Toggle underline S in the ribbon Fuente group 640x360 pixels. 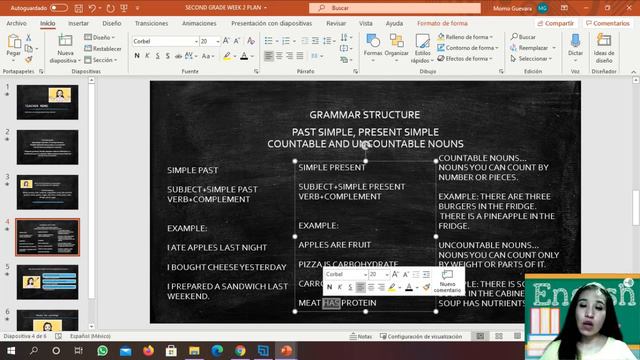(158, 56)
